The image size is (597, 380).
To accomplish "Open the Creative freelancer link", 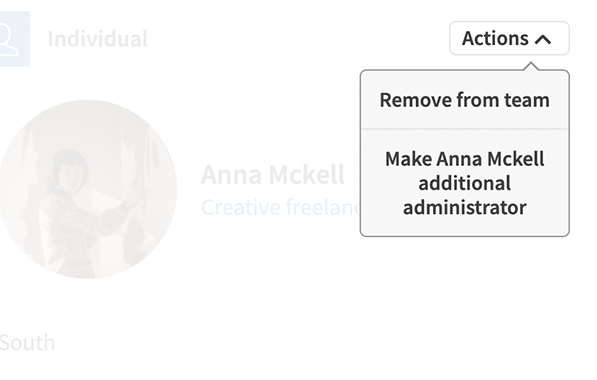I will 281,208.
